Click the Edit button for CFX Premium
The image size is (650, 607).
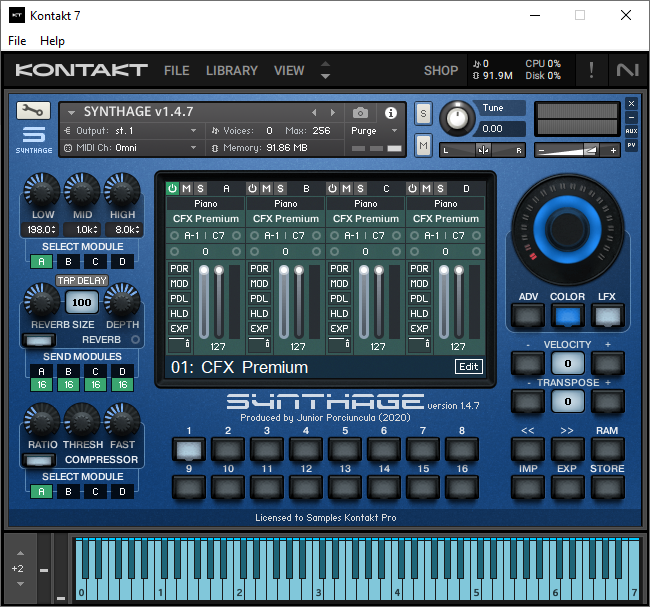(x=469, y=367)
